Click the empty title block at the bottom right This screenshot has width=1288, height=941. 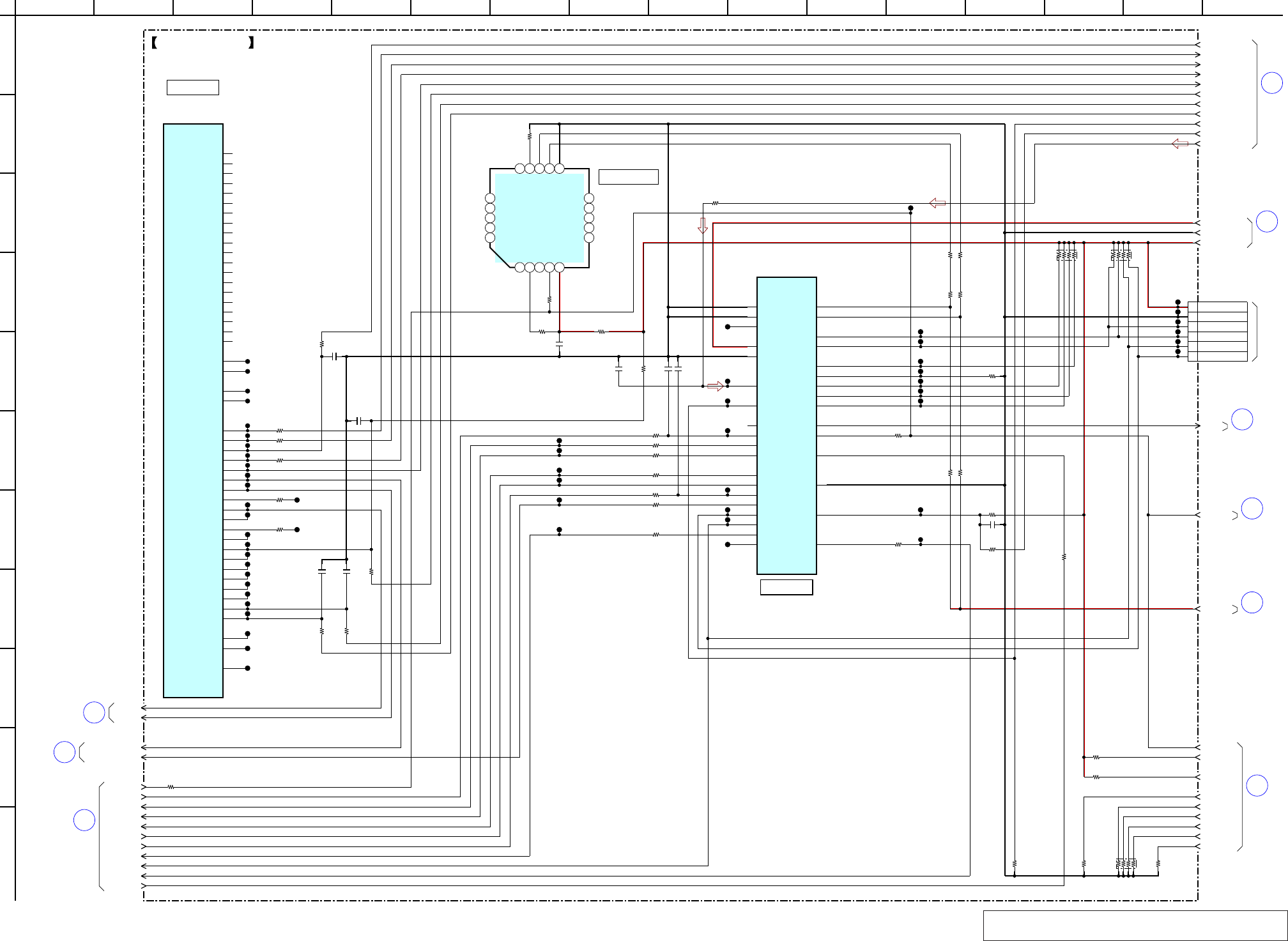pos(1135,926)
